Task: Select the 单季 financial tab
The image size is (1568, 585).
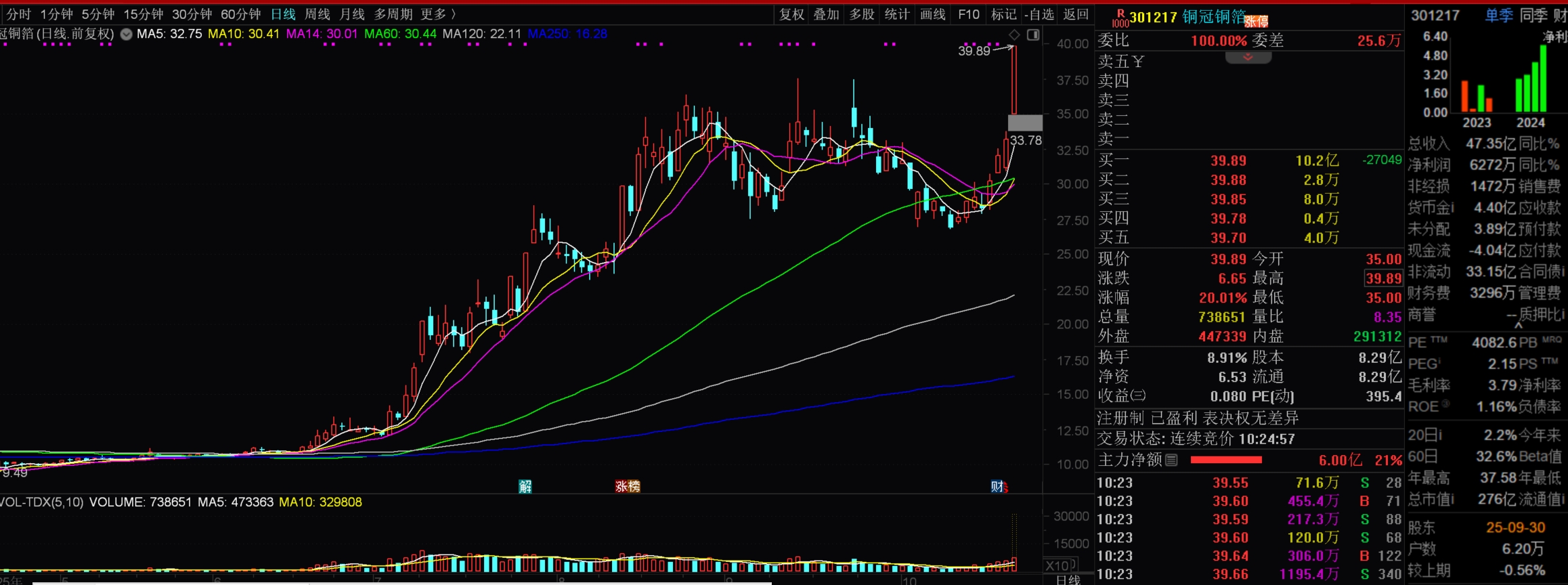Action: coord(1499,16)
